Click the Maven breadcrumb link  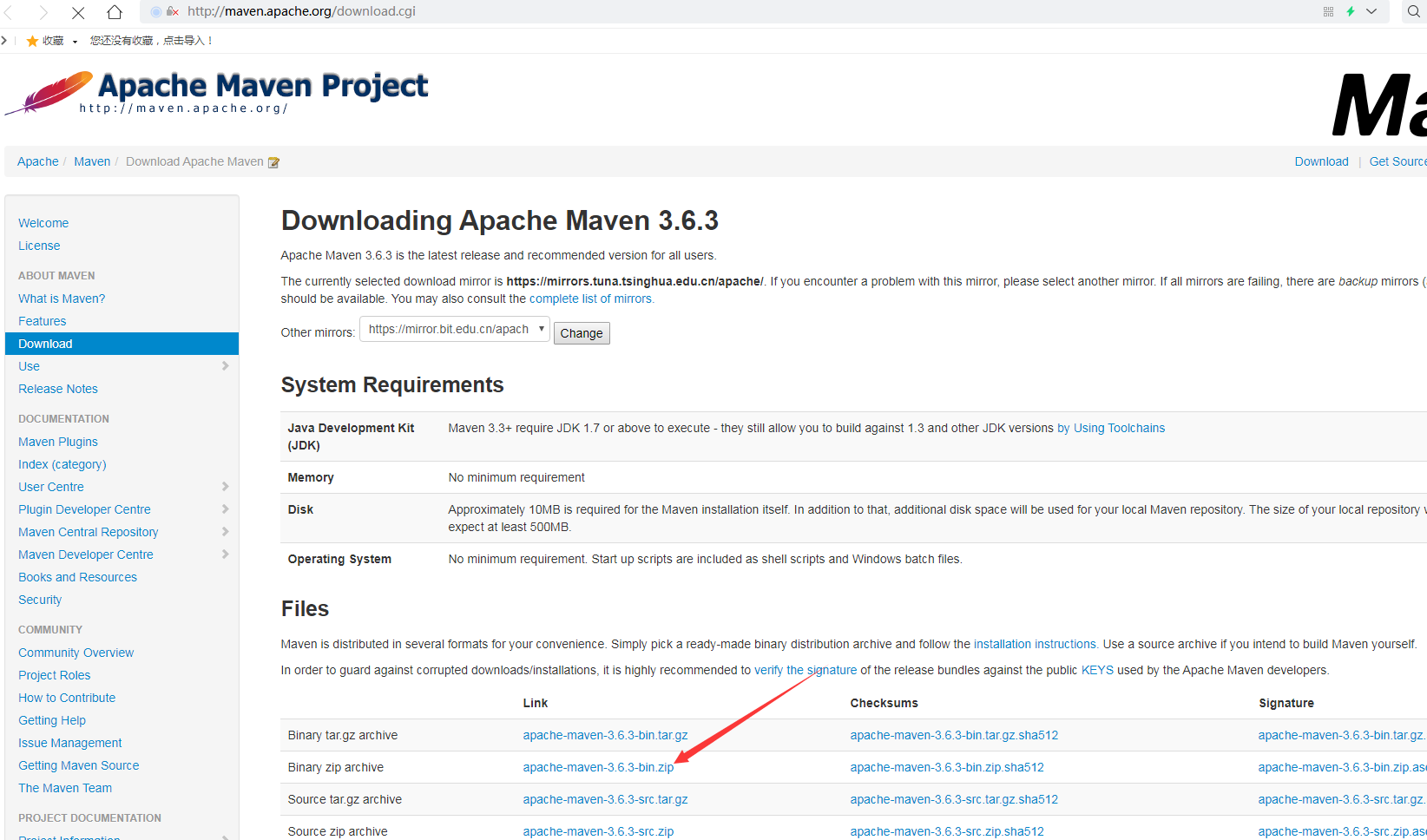(92, 161)
